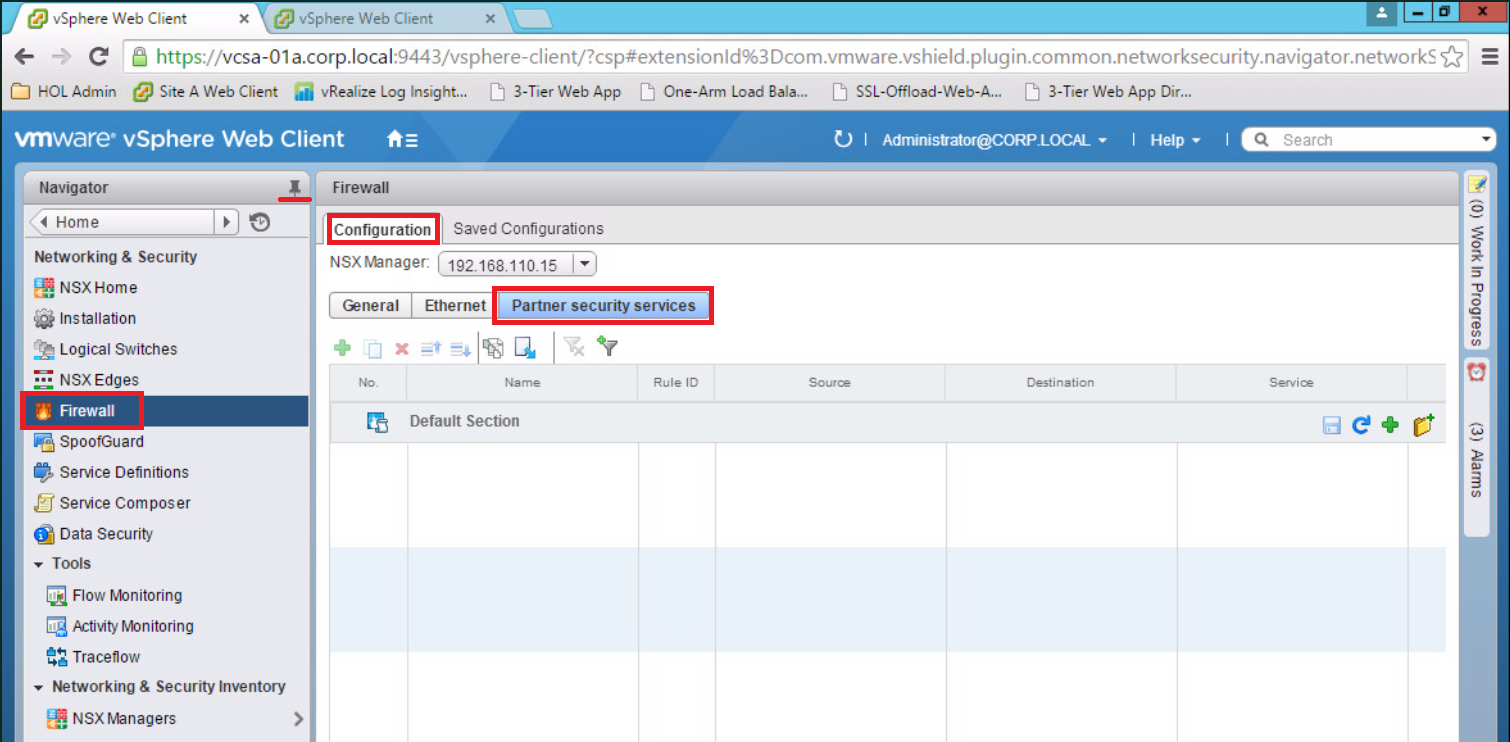
Task: Click the refresh icon in vSphere header
Action: coord(842,140)
